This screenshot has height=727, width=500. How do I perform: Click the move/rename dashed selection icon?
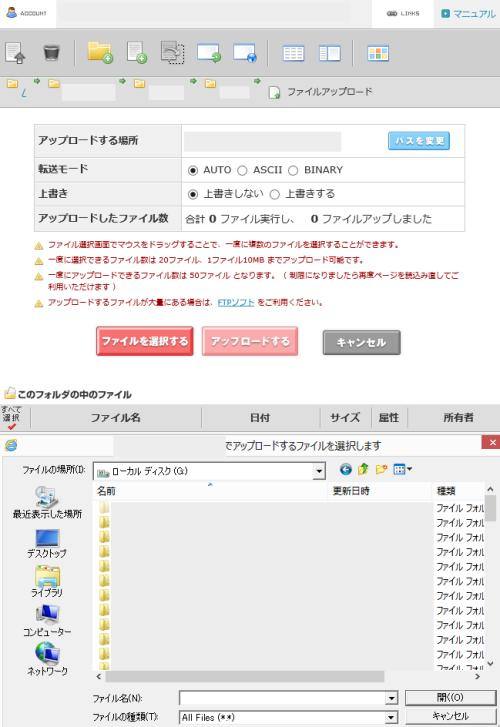pos(173,52)
